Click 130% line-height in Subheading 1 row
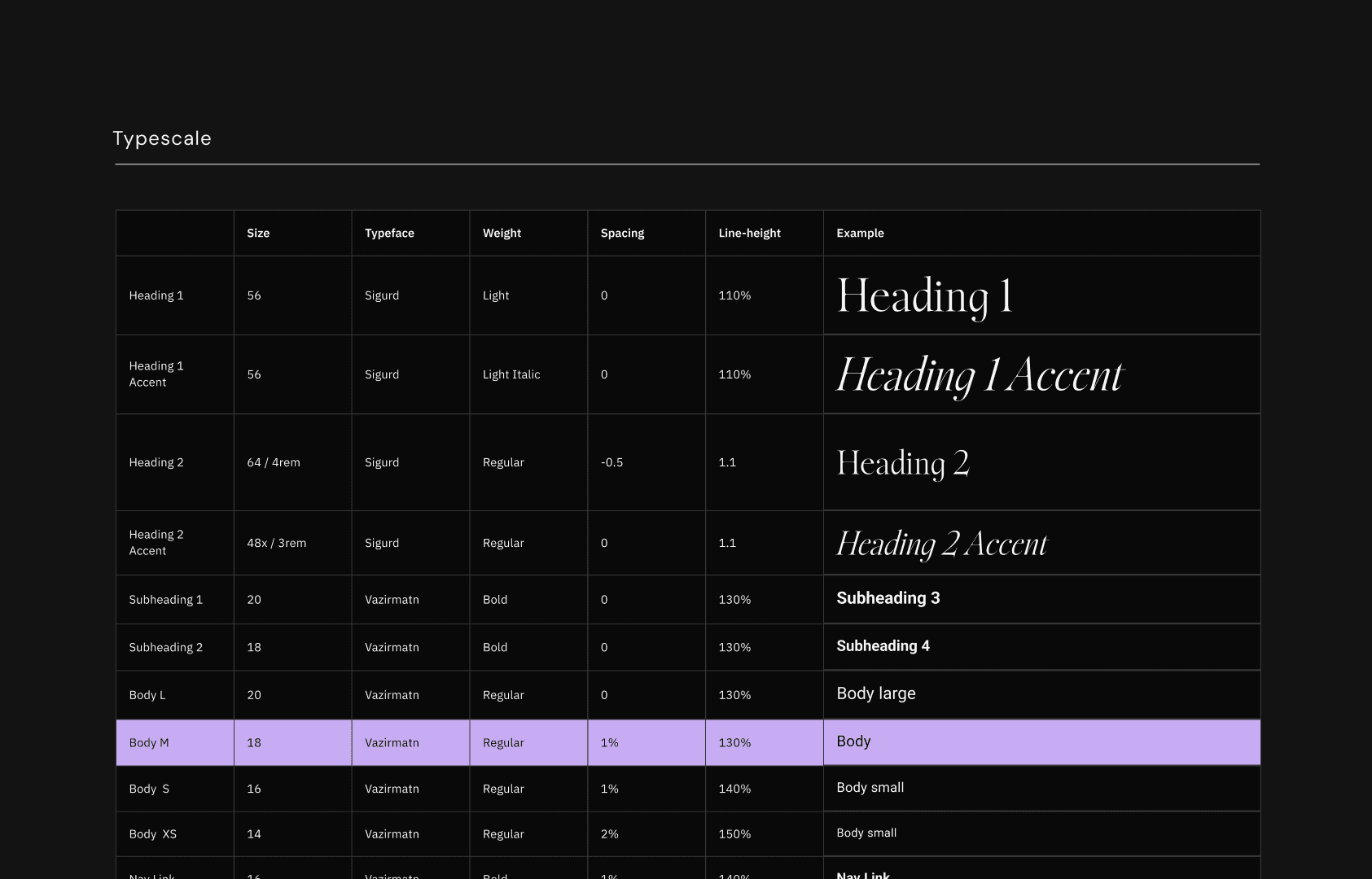1372x879 pixels. click(734, 600)
